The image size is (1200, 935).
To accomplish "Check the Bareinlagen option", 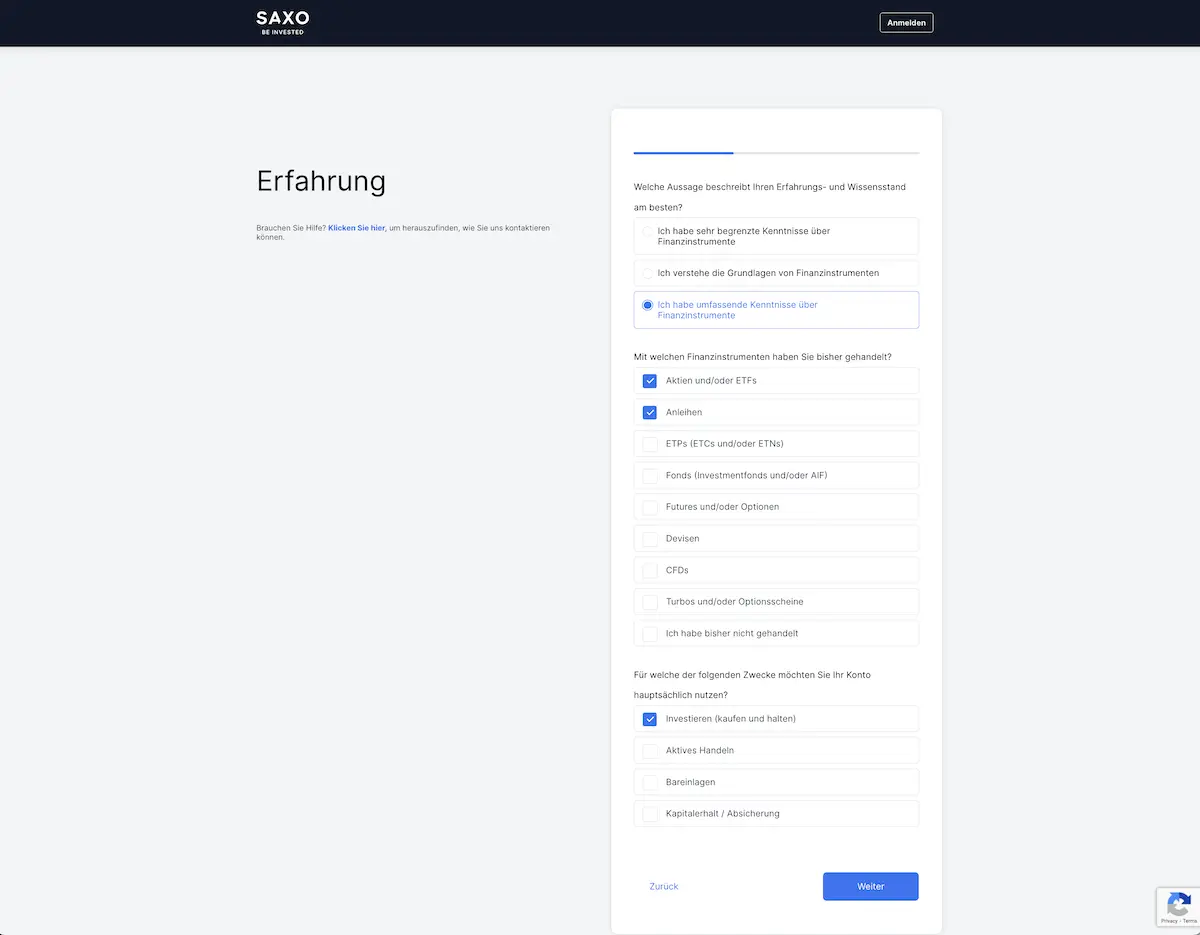I will 650,782.
